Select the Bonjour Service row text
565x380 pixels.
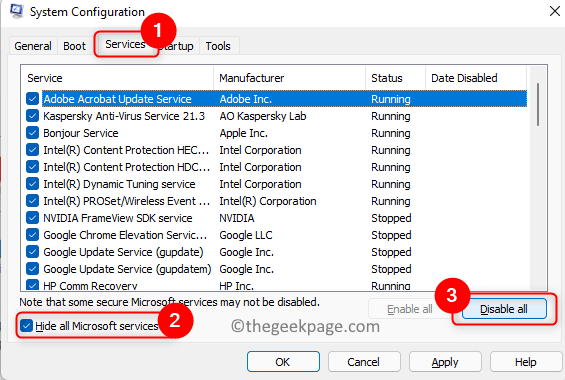coord(81,133)
